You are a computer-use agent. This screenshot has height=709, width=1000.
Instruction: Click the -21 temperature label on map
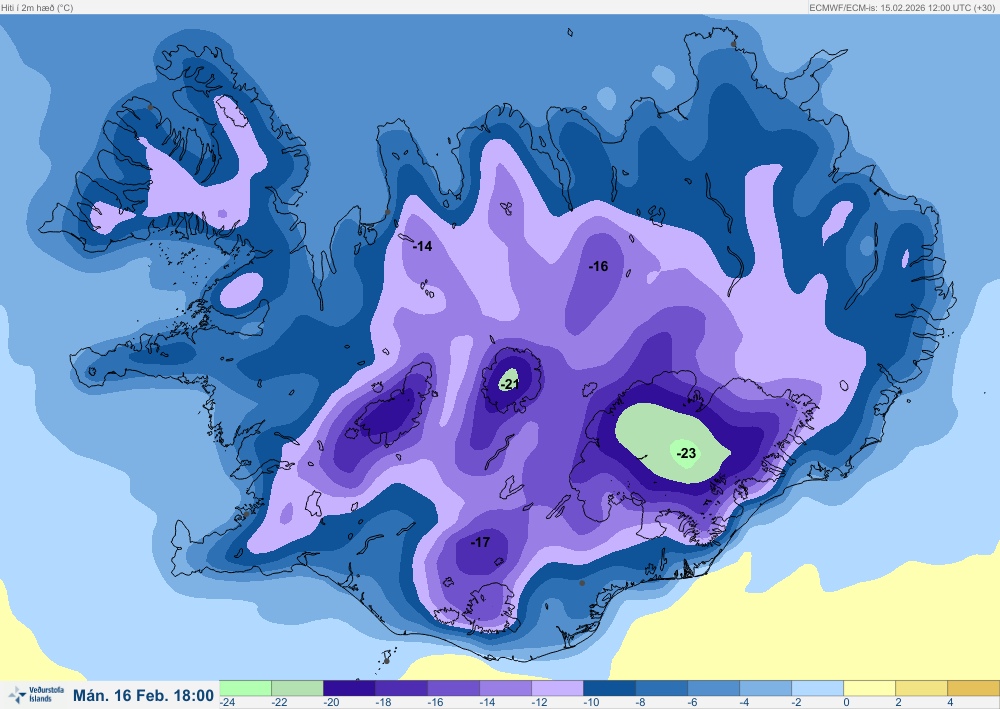(x=509, y=384)
